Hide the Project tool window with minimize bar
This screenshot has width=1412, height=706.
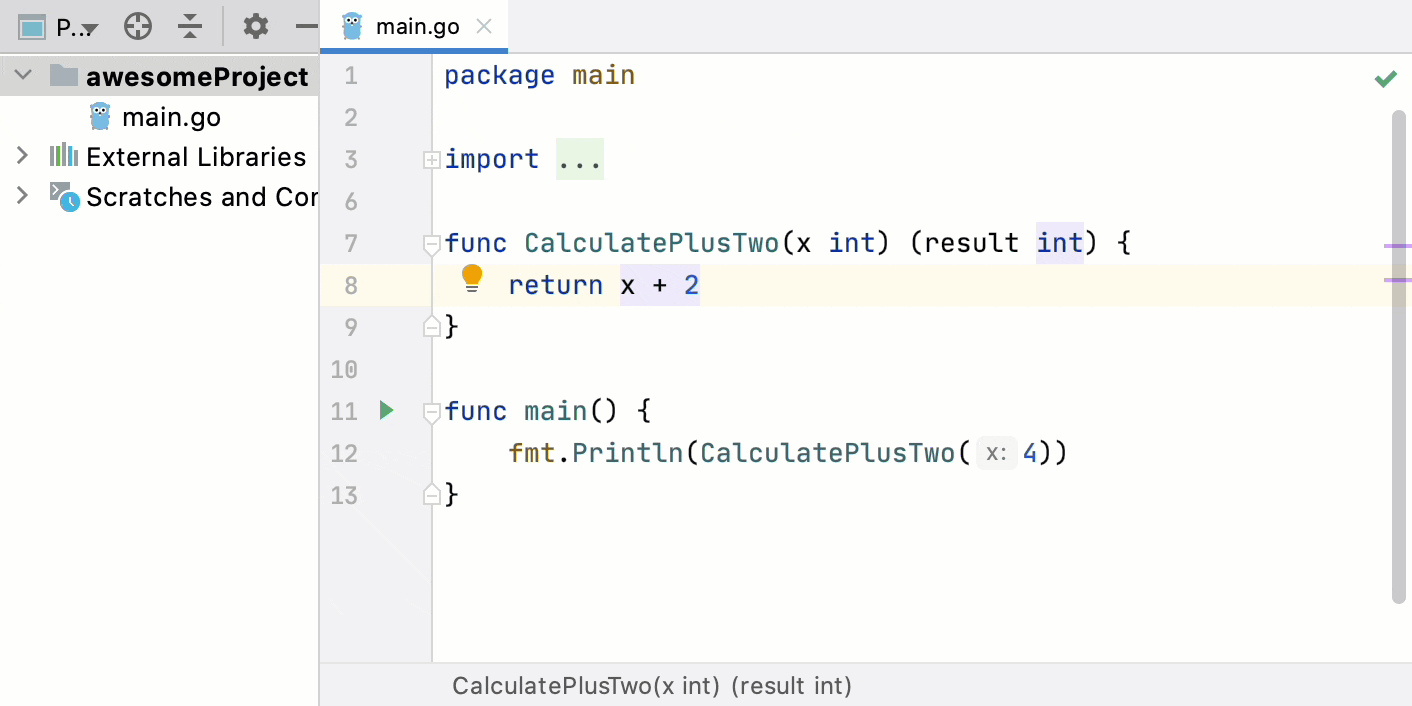point(306,27)
